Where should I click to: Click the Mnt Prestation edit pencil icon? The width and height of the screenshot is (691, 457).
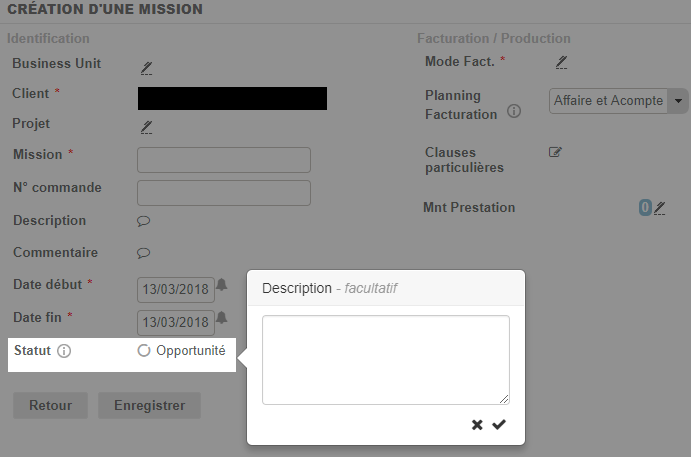[659, 208]
